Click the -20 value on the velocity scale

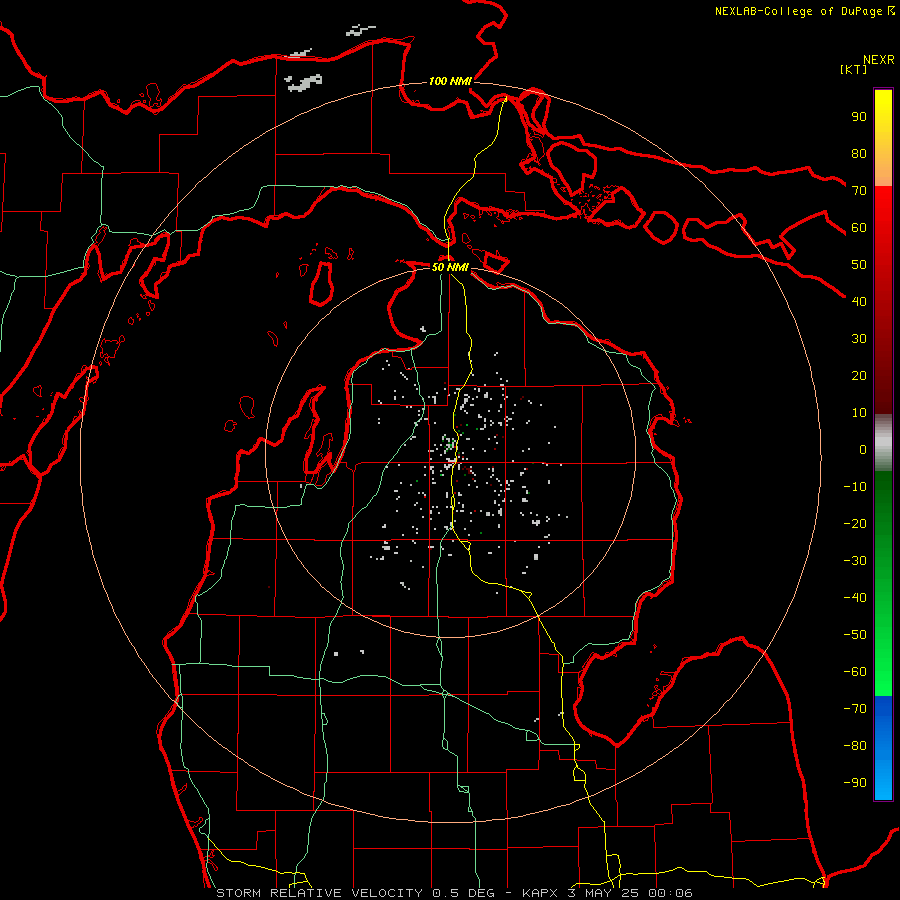tap(855, 524)
